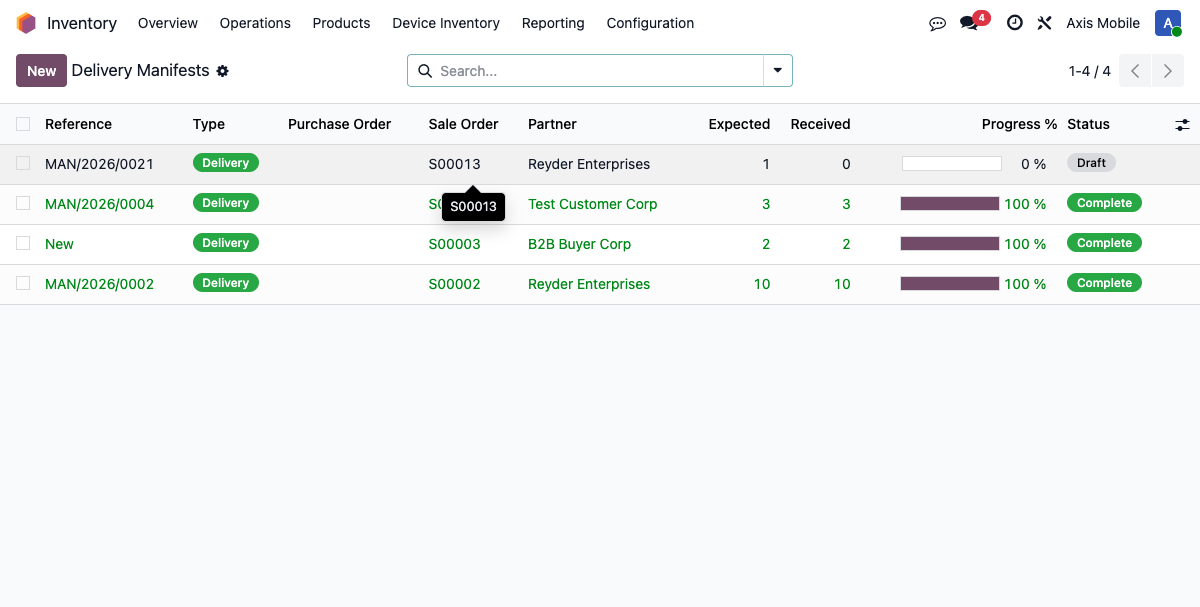The image size is (1200, 607).
Task: Tick the select-all checkbox in the header
Action: point(23,124)
